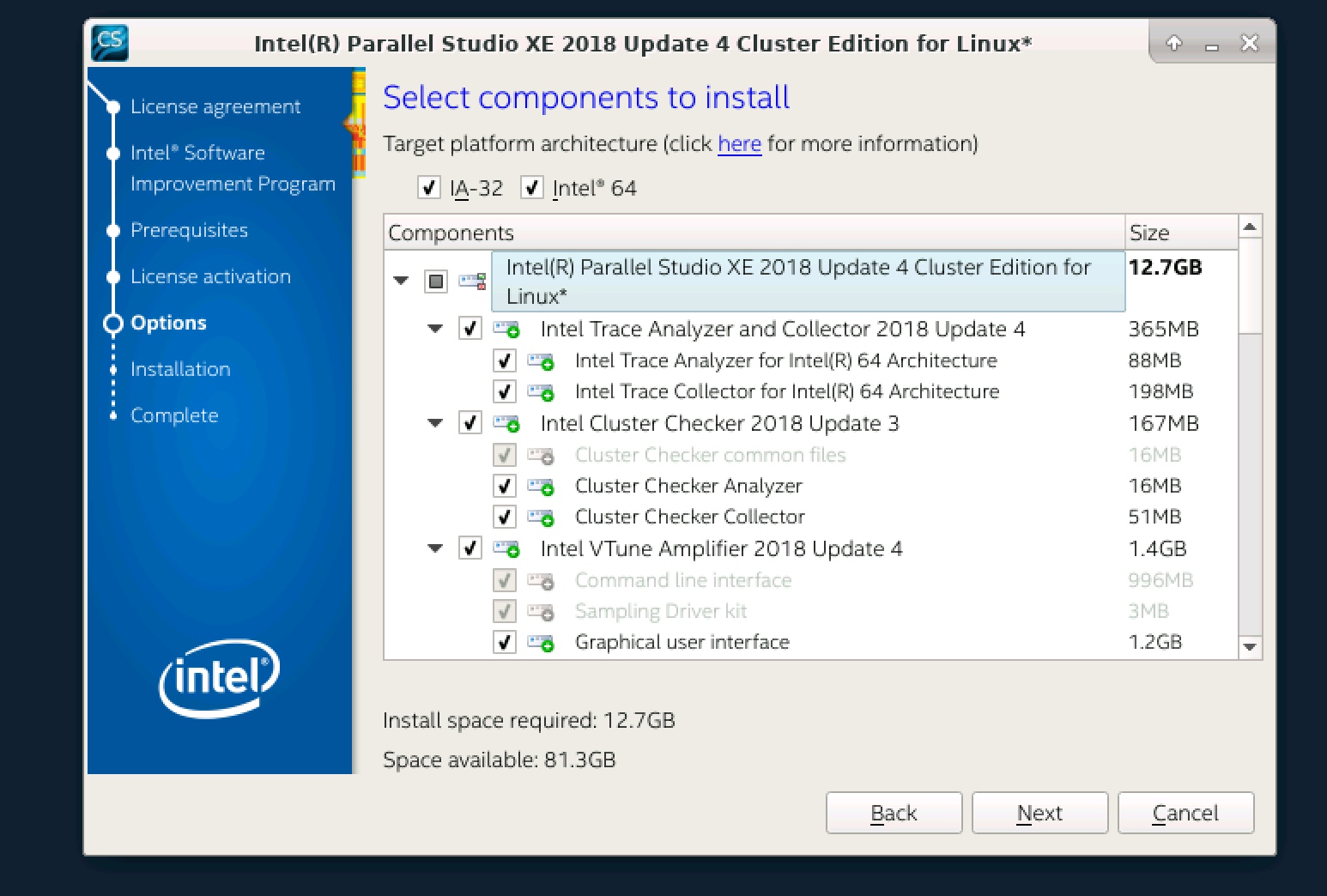Viewport: 1327px width, 896px height.
Task: Click the Parallel Studio XE root package icon
Action: 472,281
